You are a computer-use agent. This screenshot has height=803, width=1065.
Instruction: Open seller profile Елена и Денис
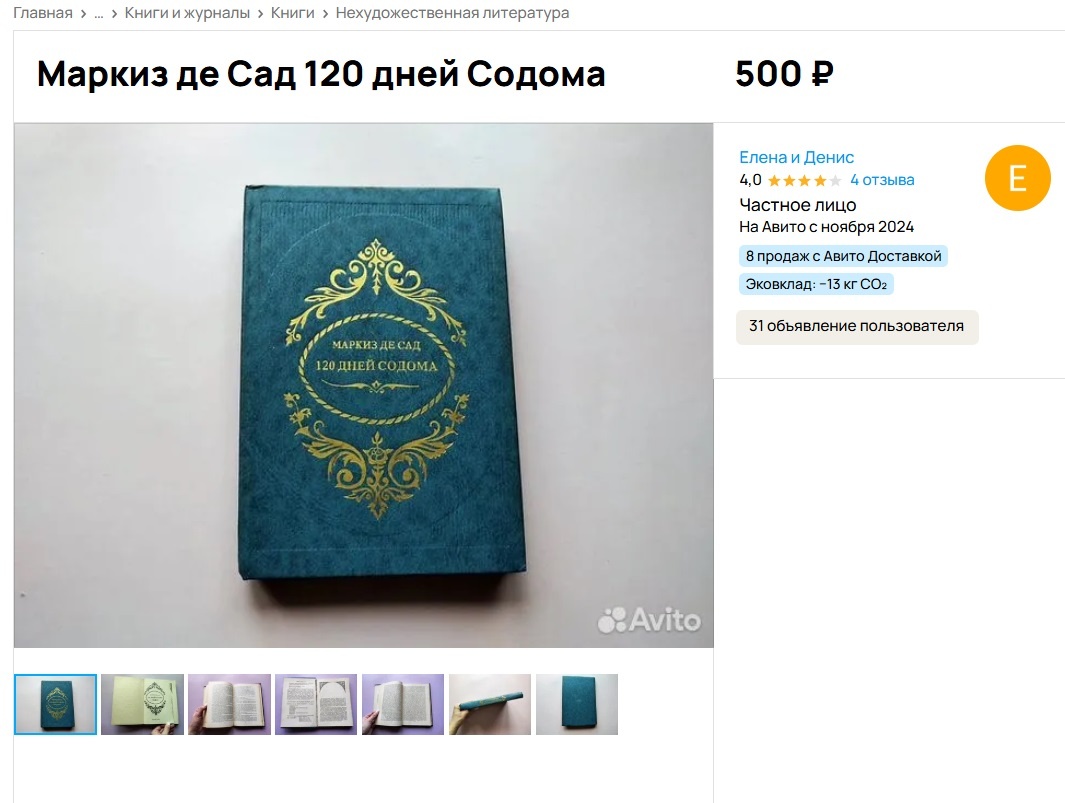[x=796, y=157]
